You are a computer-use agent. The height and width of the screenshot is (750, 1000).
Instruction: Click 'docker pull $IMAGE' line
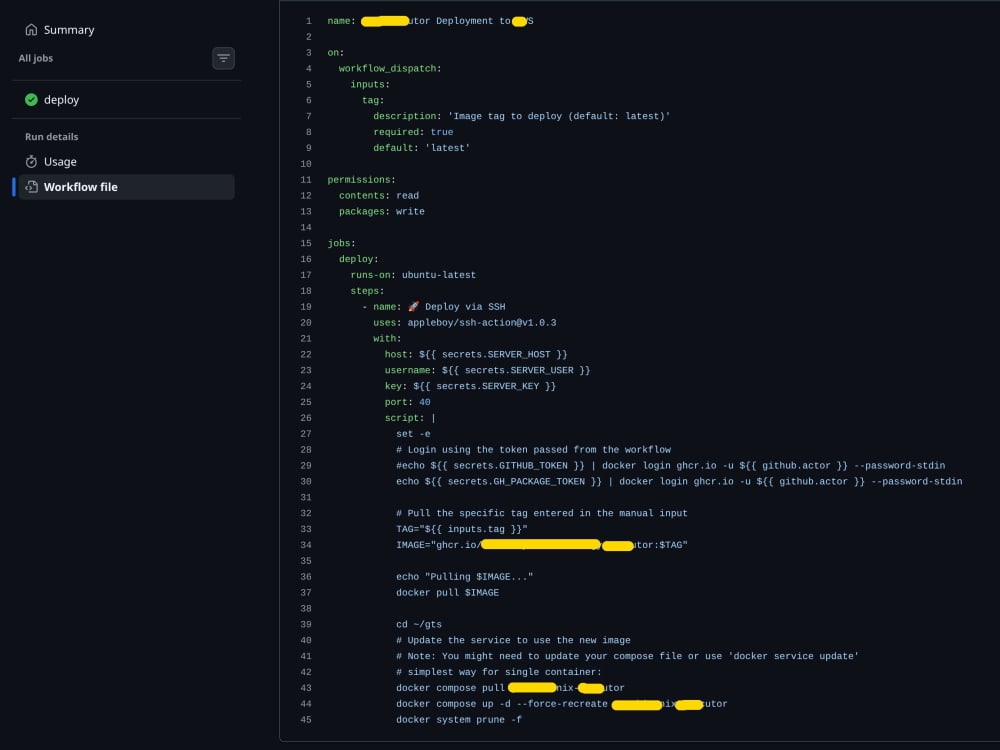point(448,593)
